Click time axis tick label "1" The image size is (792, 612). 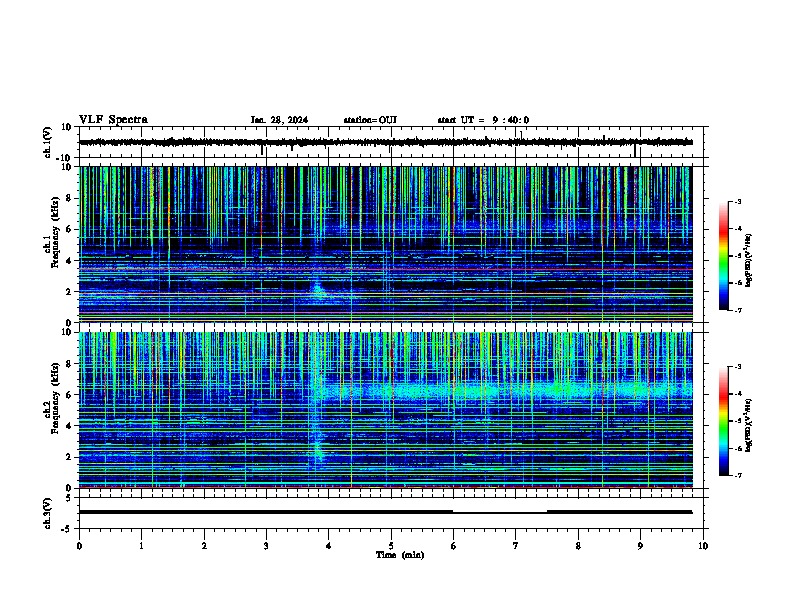pos(141,546)
